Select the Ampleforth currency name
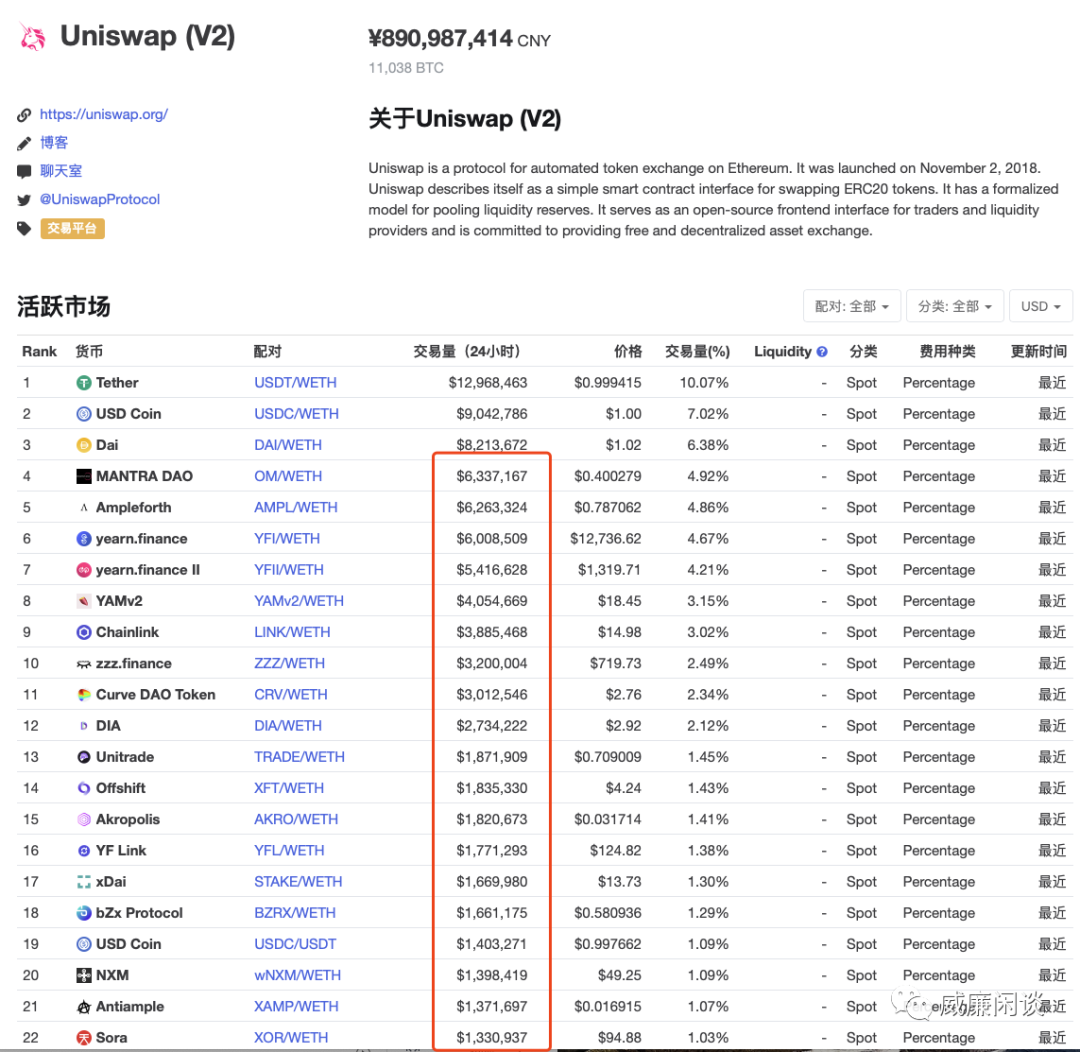 pos(133,508)
